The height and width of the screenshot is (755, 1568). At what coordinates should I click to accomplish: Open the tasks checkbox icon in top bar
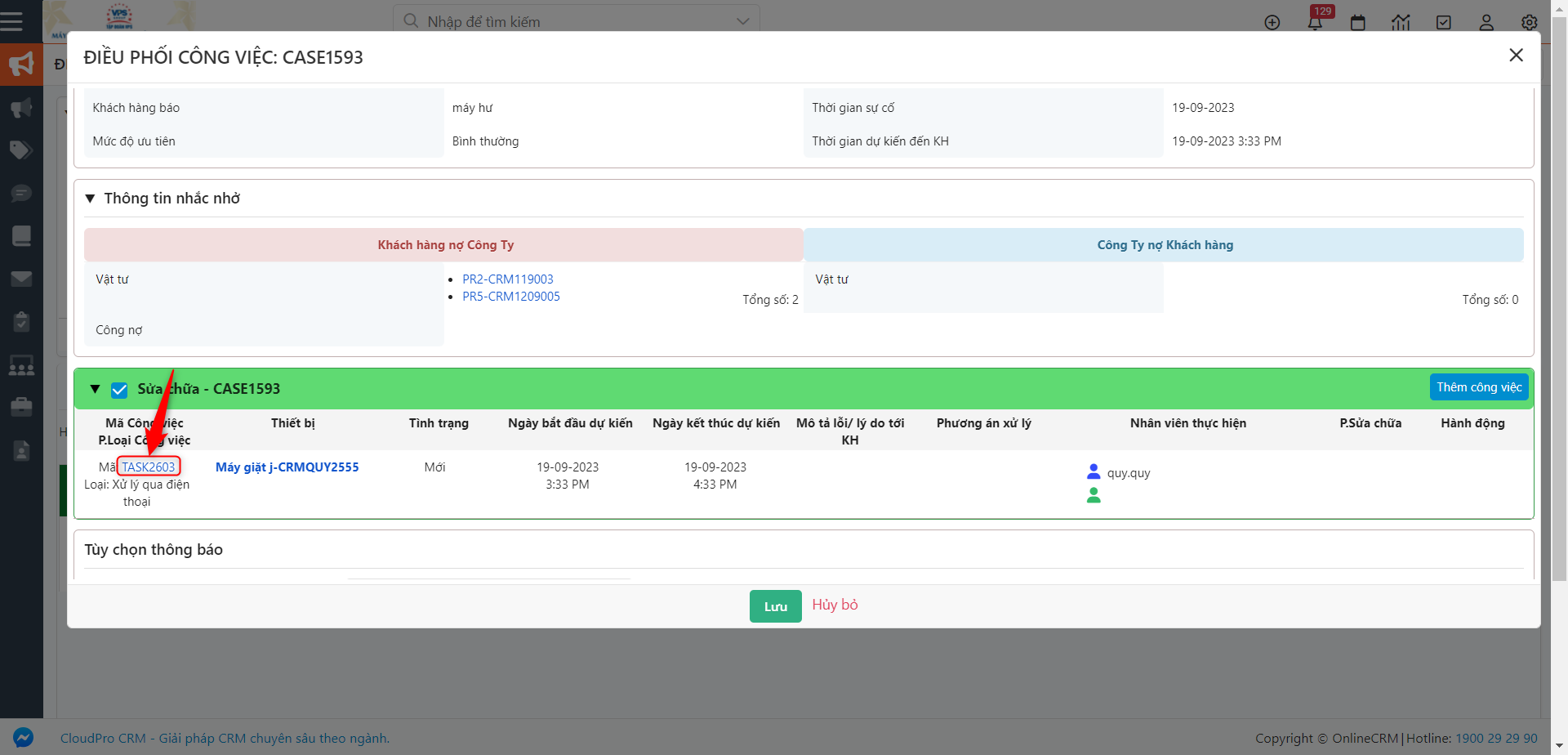[1444, 22]
